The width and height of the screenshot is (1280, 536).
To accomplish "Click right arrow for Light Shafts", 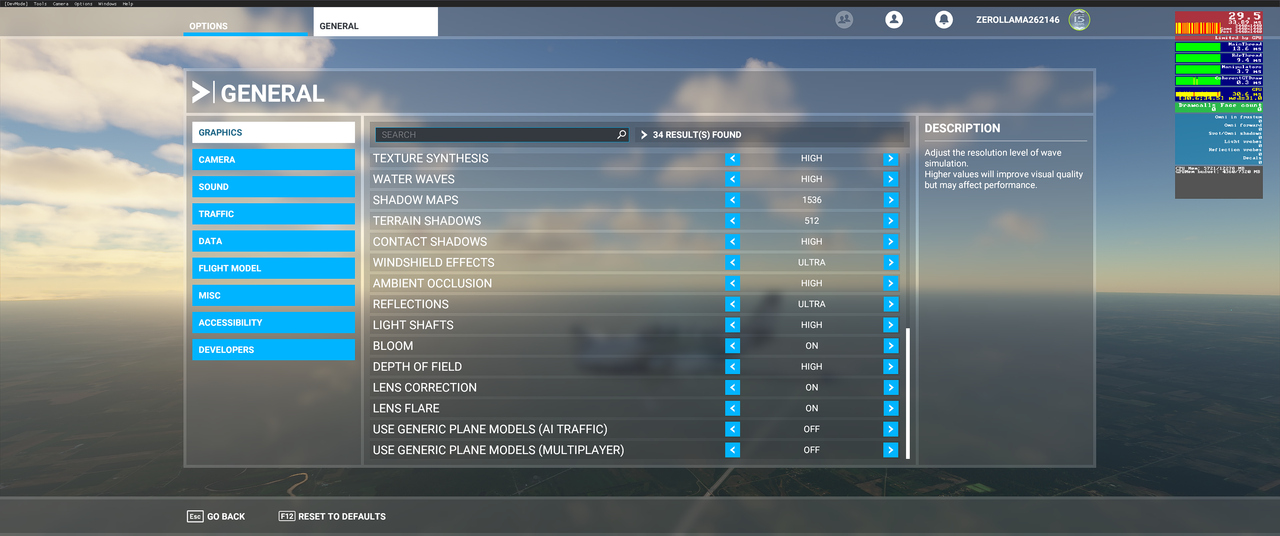I will (x=890, y=325).
